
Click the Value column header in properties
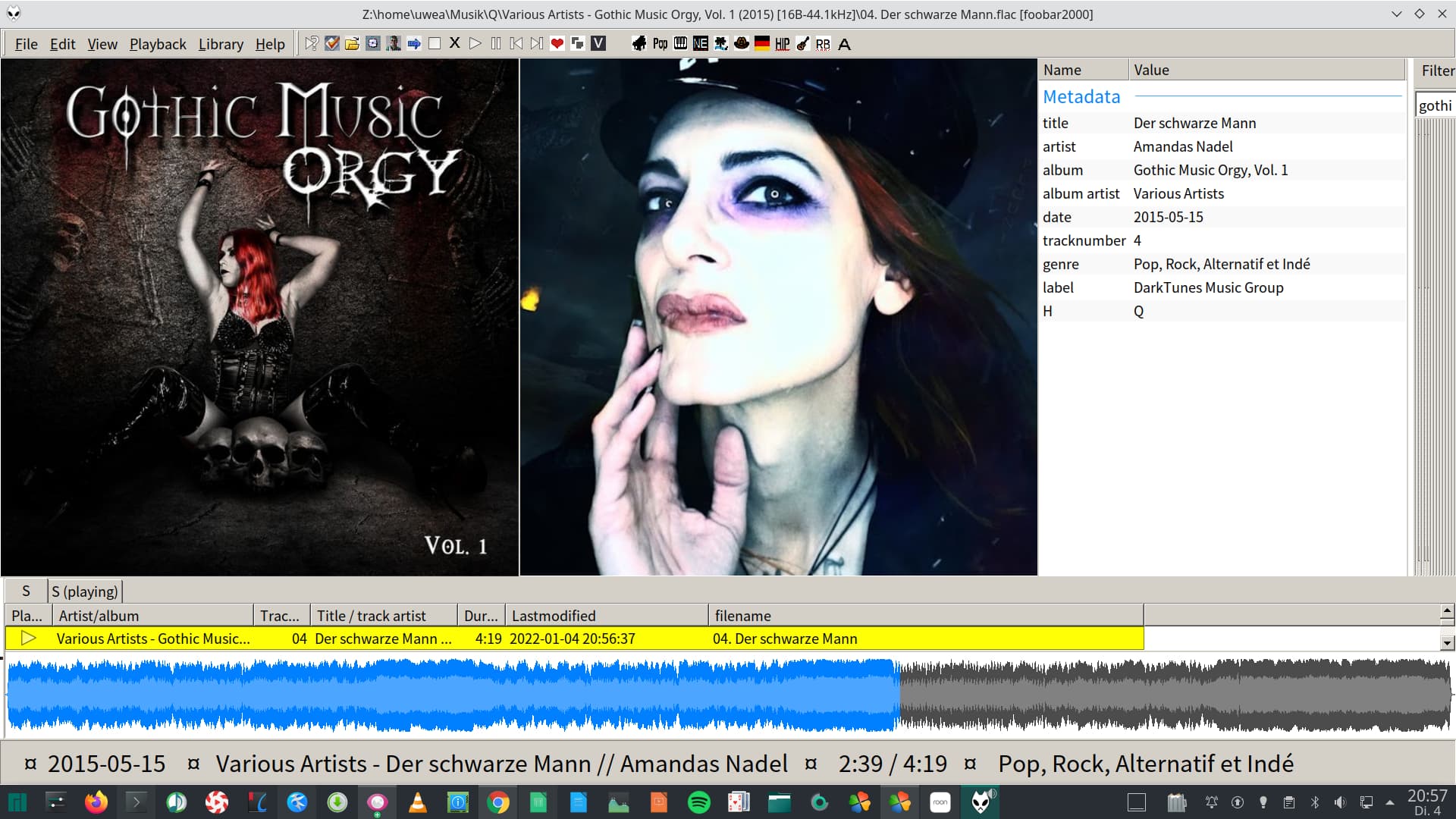click(1266, 70)
